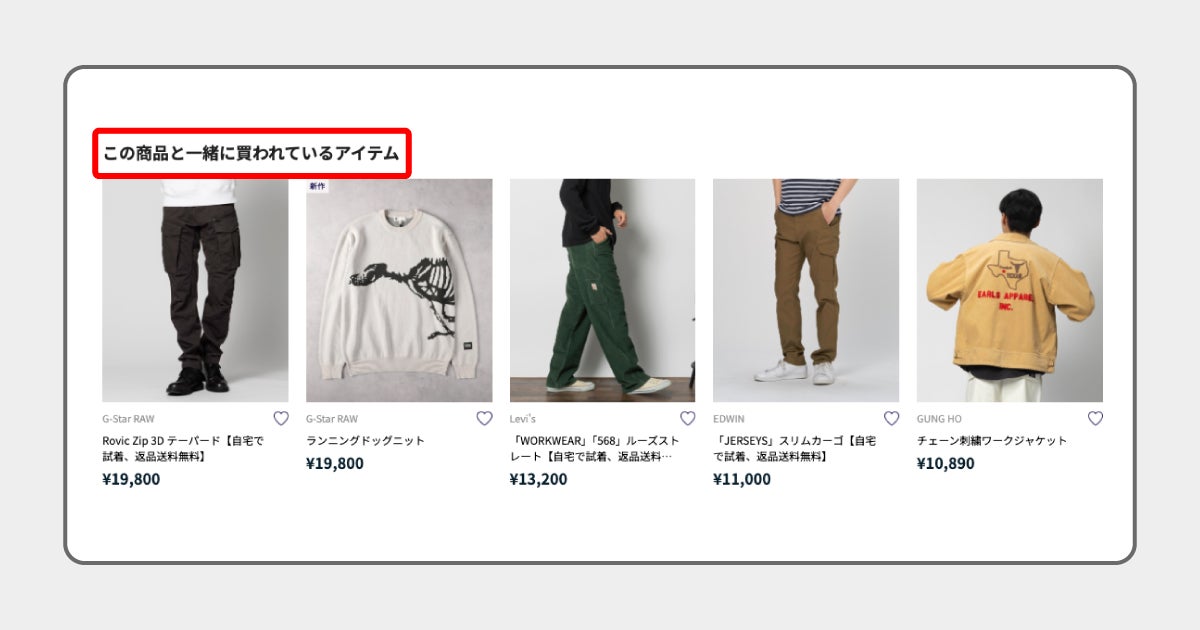Open チェーン刺繍ワークジャケット product link

tap(992, 441)
